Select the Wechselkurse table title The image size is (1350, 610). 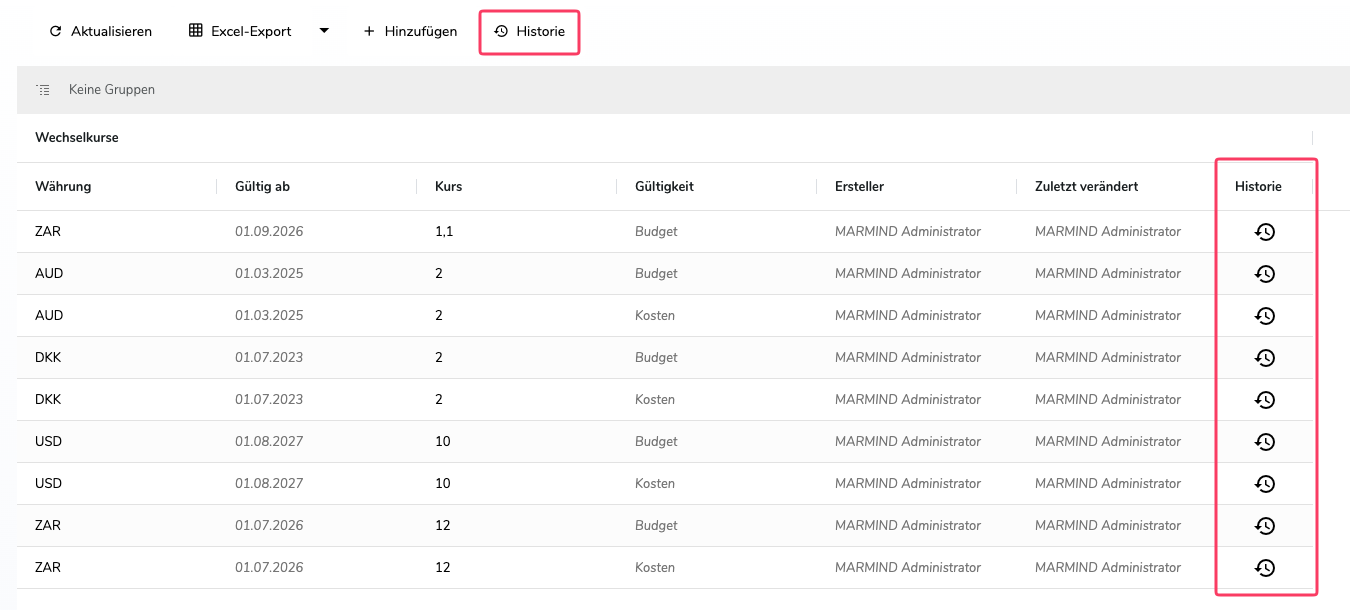[77, 138]
